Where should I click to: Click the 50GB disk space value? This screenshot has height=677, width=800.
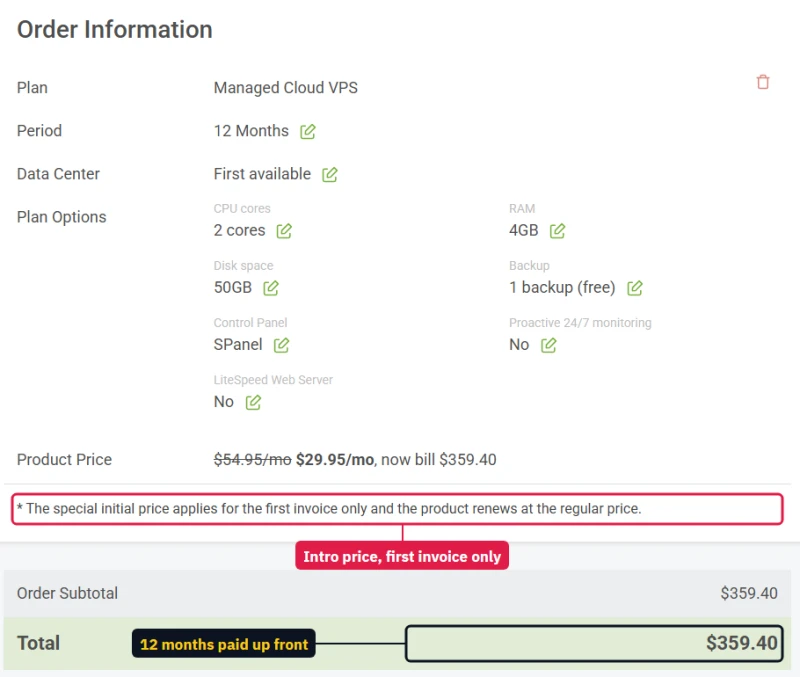233,288
